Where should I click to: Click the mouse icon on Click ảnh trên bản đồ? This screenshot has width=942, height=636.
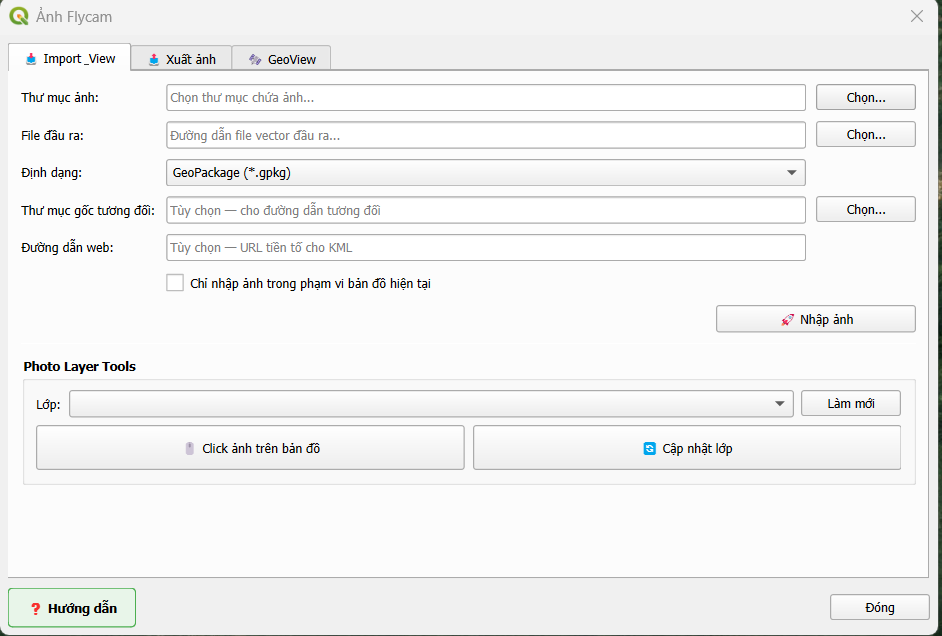tap(190, 449)
